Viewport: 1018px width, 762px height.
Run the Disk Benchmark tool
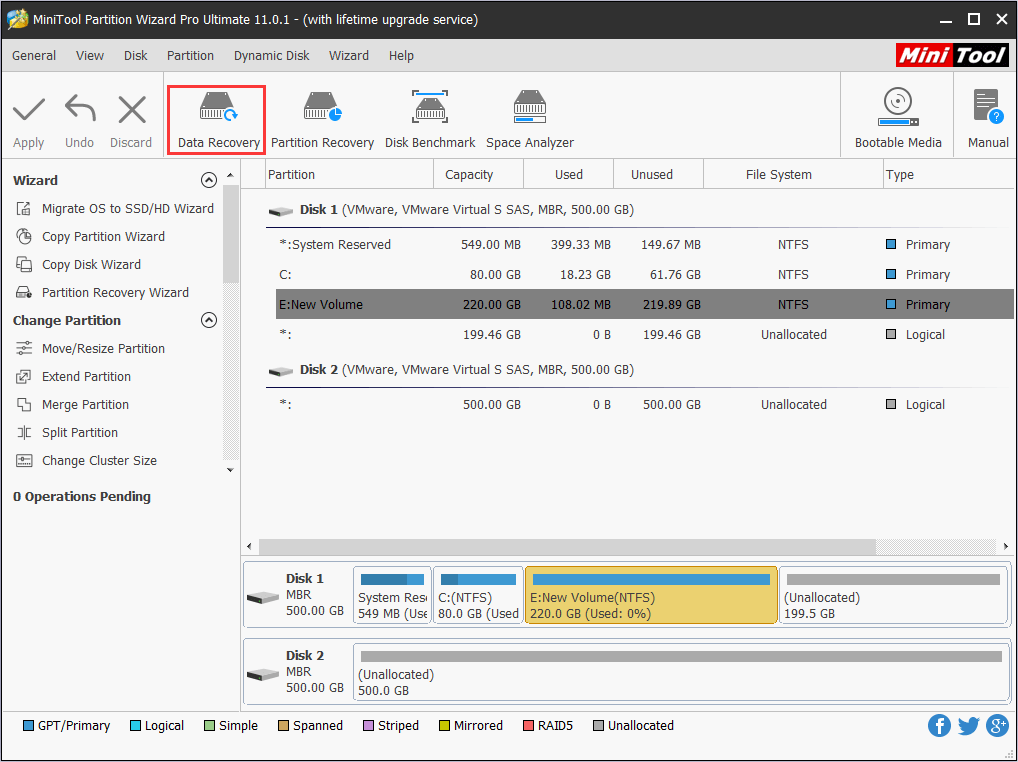point(430,121)
